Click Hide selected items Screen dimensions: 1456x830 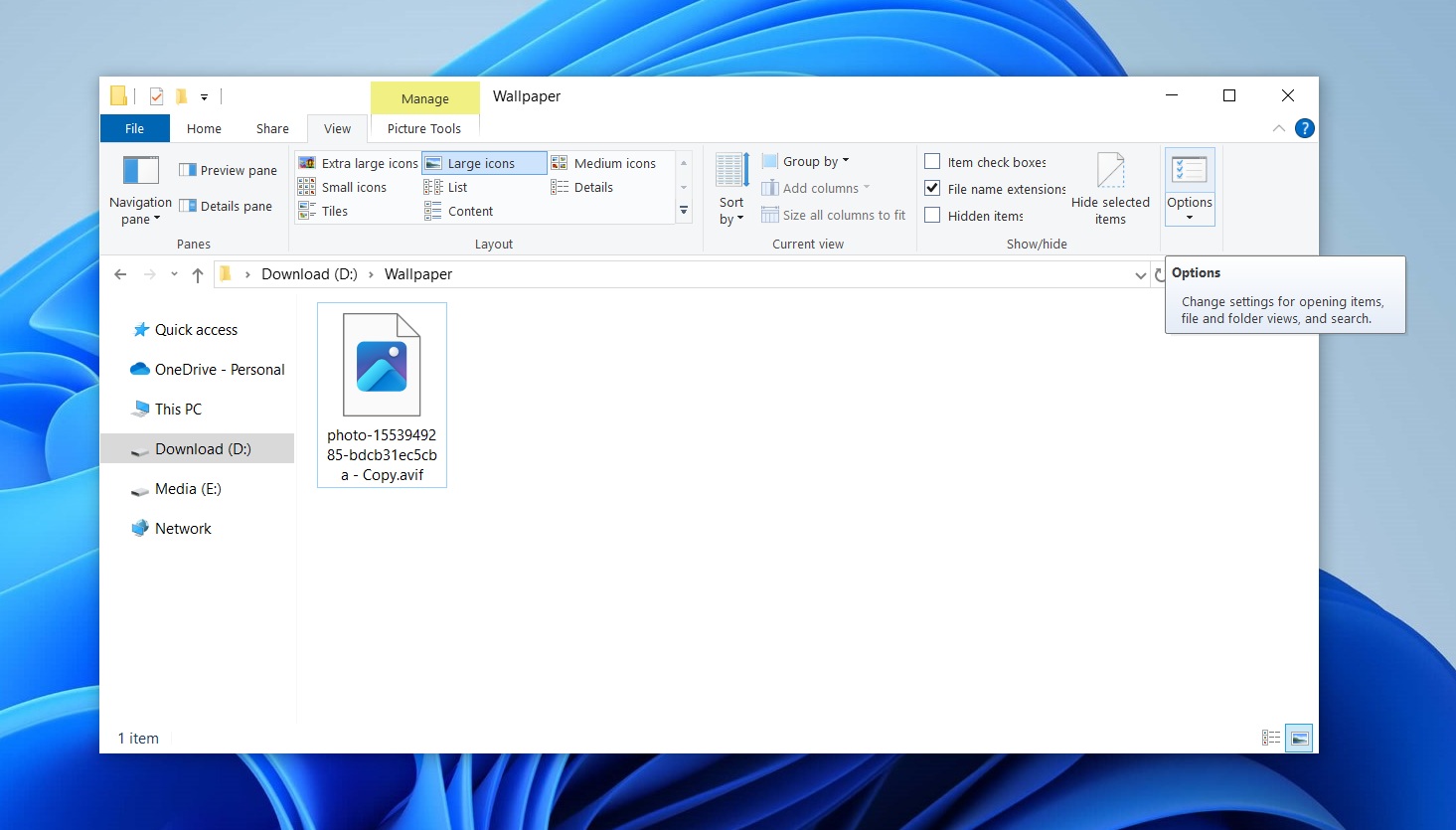tap(1110, 190)
